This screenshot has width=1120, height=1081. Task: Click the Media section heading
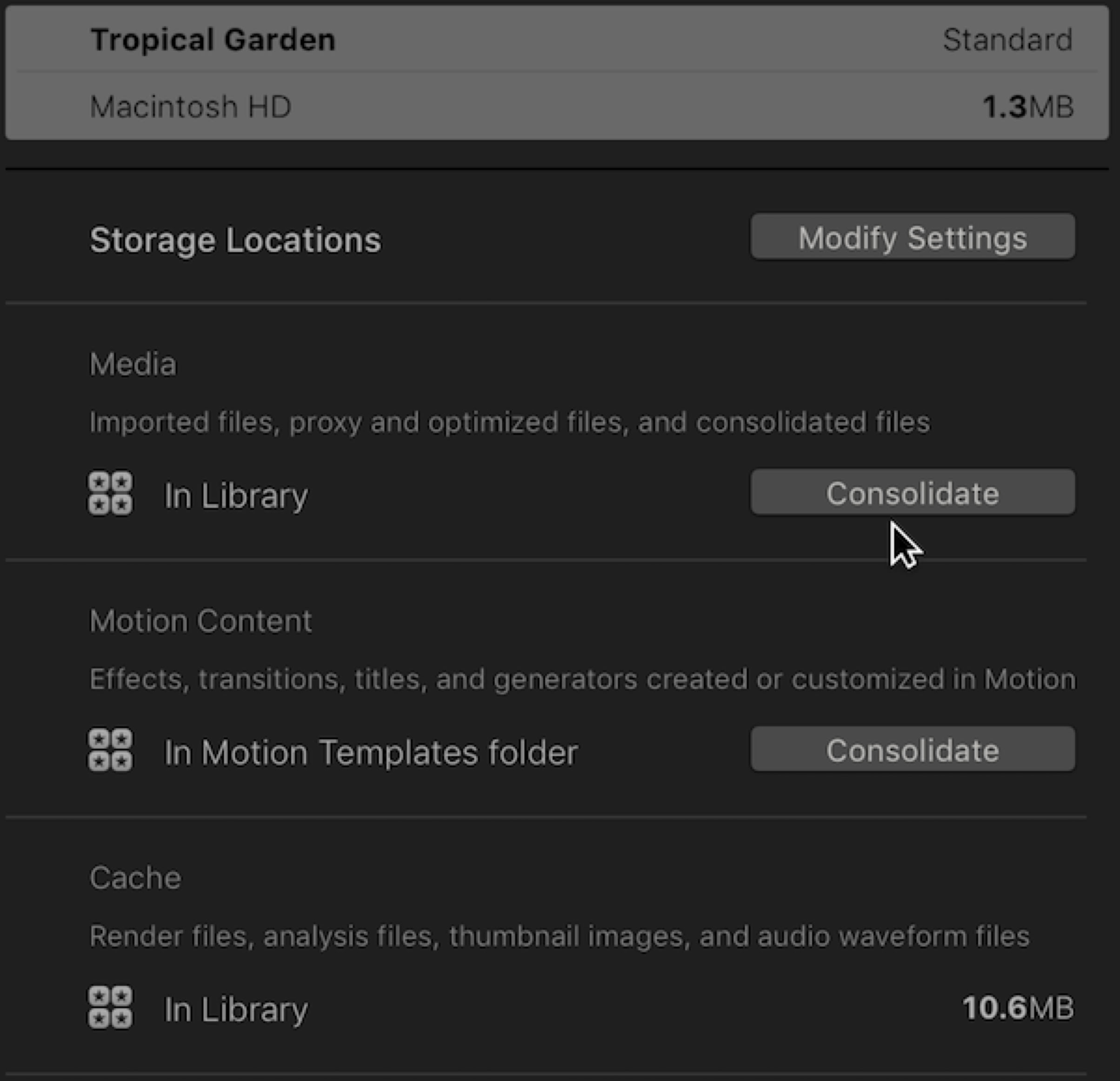coord(133,364)
